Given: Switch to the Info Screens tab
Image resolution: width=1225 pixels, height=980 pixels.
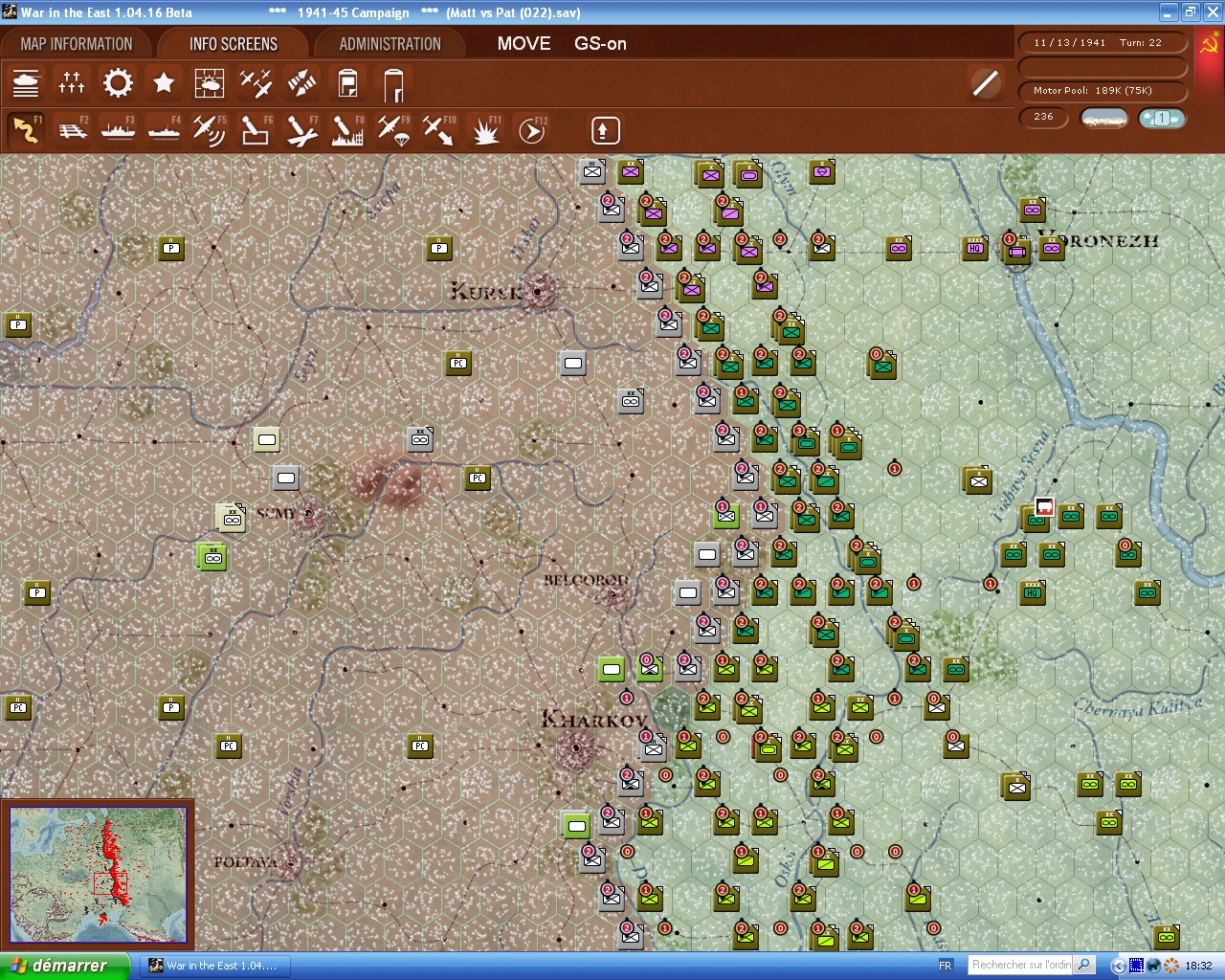Looking at the screenshot, I should [x=234, y=44].
